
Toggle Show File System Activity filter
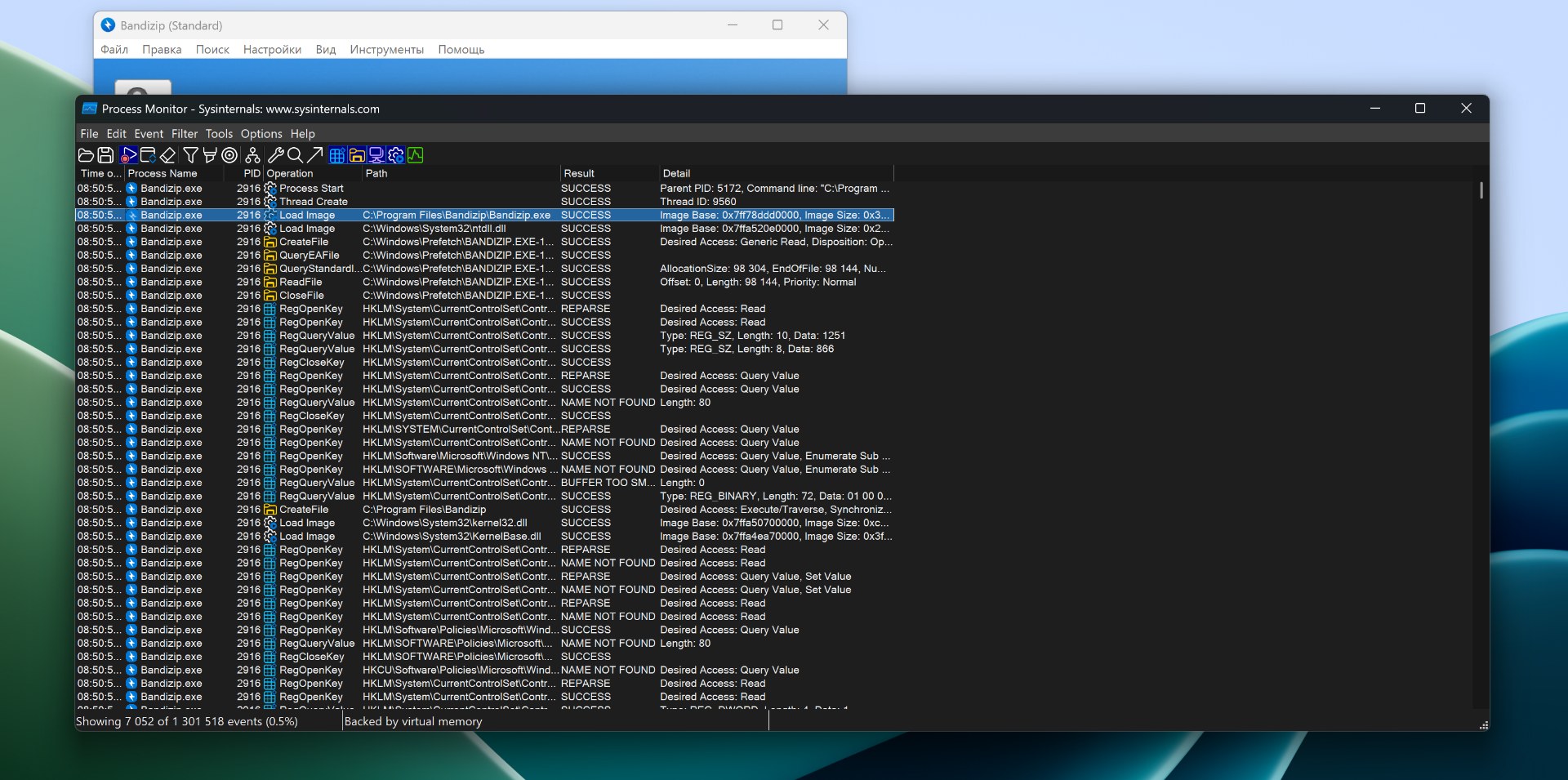357,155
